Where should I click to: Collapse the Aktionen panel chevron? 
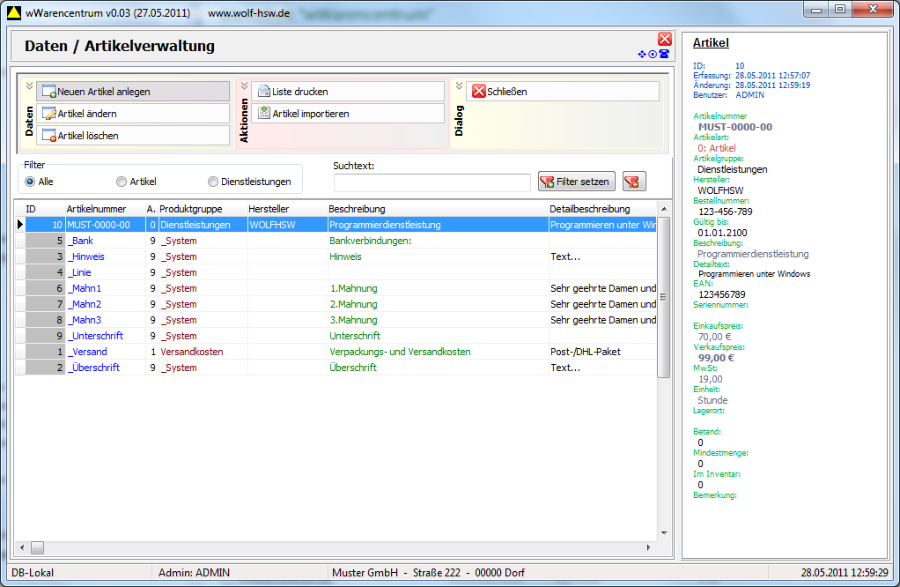pyautogui.click(x=243, y=86)
